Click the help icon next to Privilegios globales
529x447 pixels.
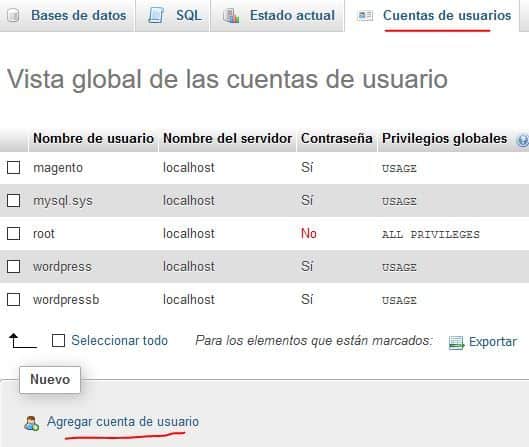pyautogui.click(x=523, y=140)
